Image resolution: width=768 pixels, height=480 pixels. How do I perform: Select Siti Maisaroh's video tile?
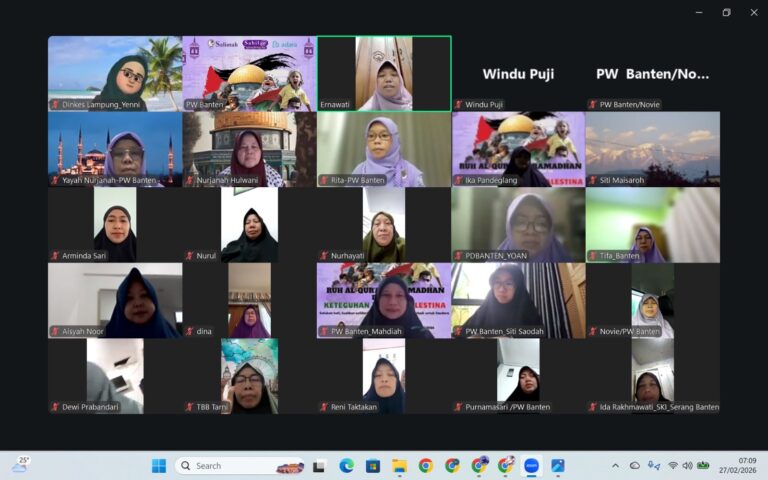tap(652, 148)
